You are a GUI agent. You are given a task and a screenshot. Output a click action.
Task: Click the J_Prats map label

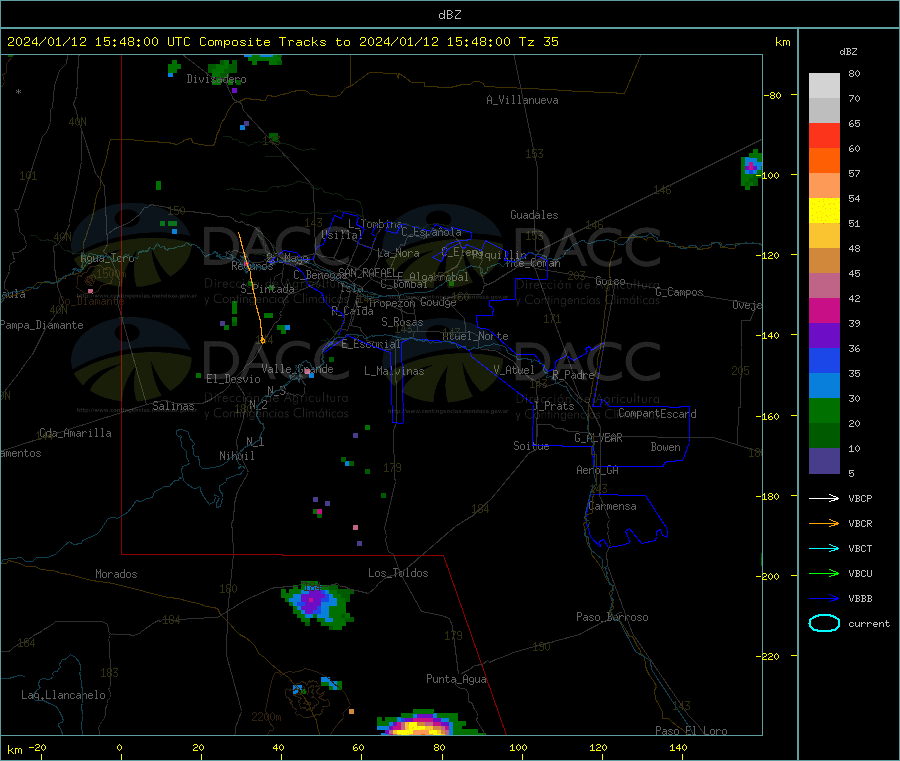[554, 406]
